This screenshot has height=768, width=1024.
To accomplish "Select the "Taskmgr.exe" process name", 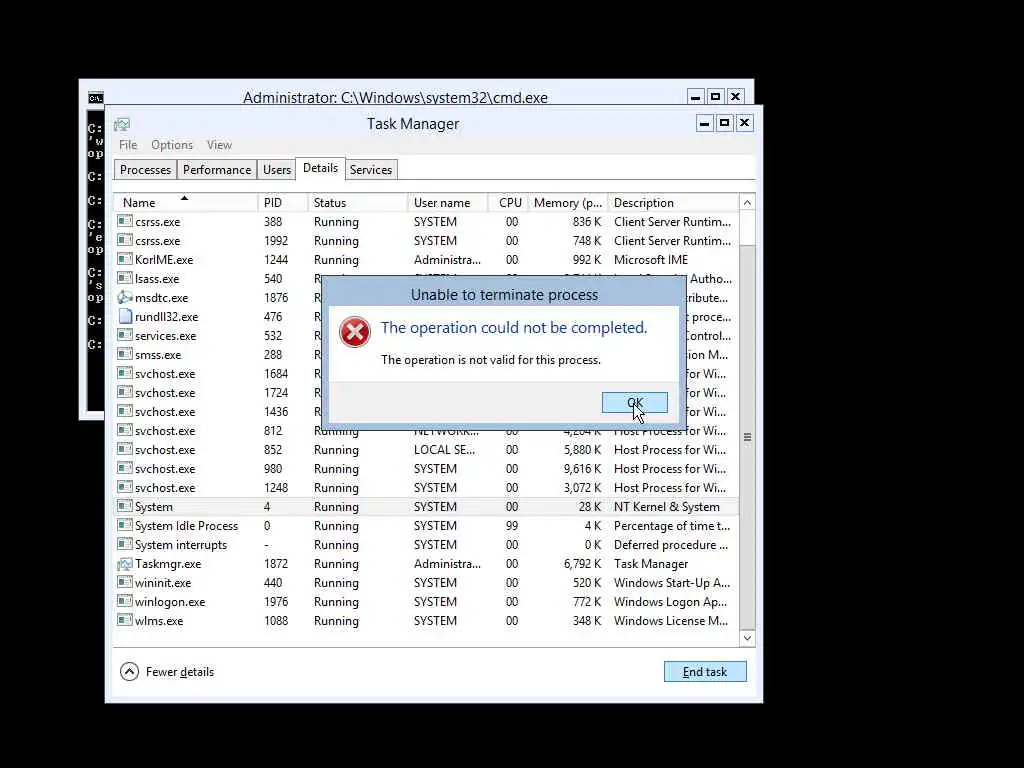I will [168, 564].
